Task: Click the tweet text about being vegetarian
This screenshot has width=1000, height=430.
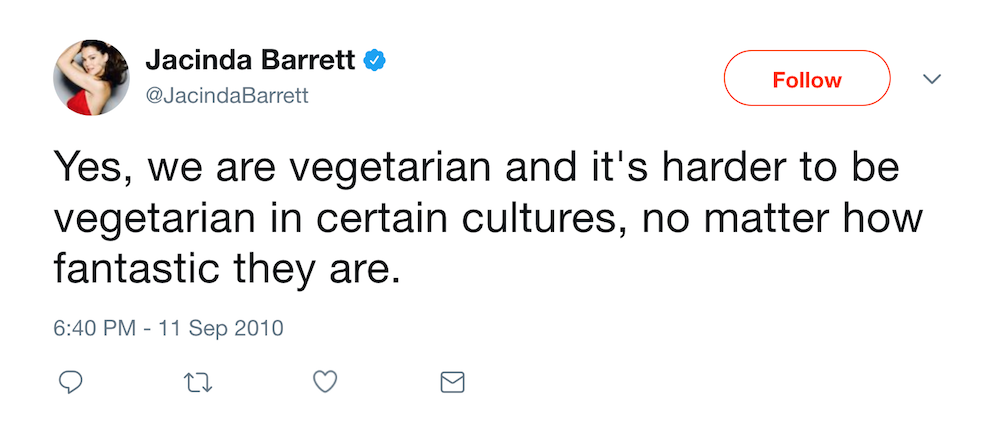Action: point(488,218)
